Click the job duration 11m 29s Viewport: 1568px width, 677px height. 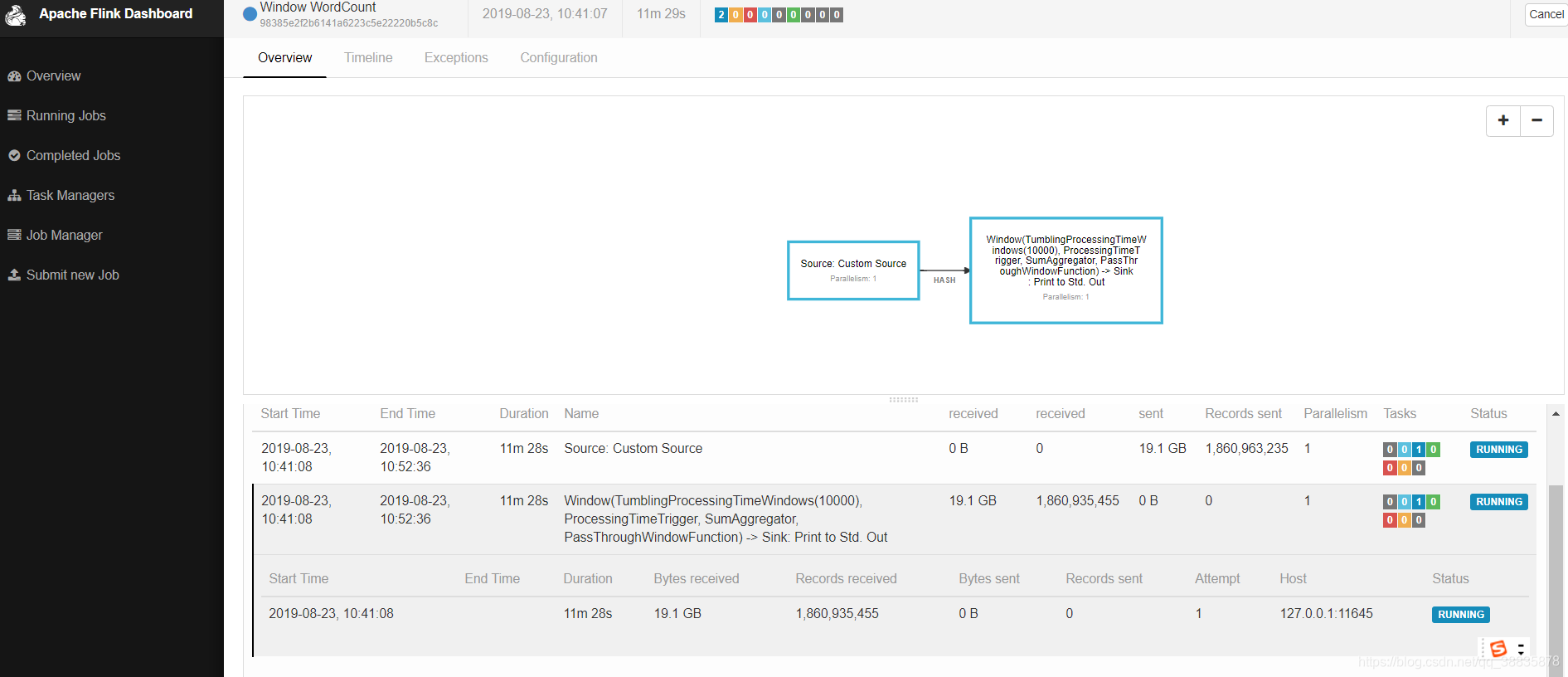point(661,13)
